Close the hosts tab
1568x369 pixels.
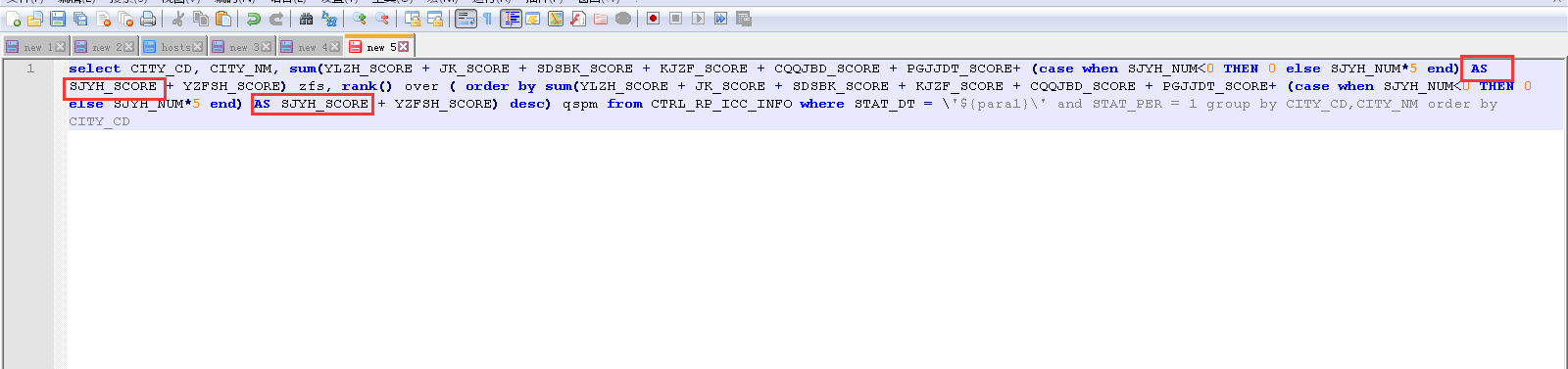click(198, 47)
